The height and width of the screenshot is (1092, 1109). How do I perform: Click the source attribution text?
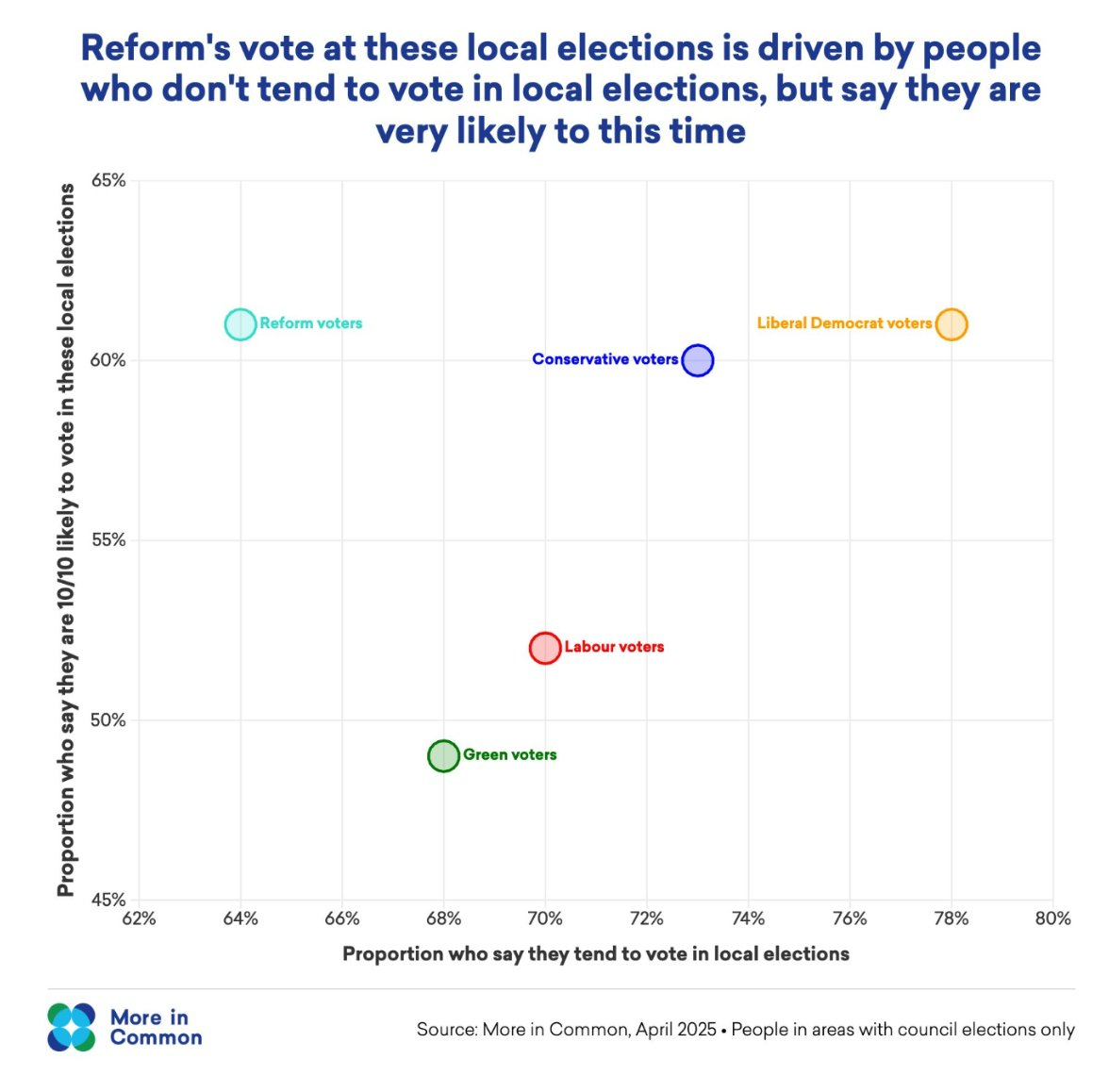[x=745, y=1029]
